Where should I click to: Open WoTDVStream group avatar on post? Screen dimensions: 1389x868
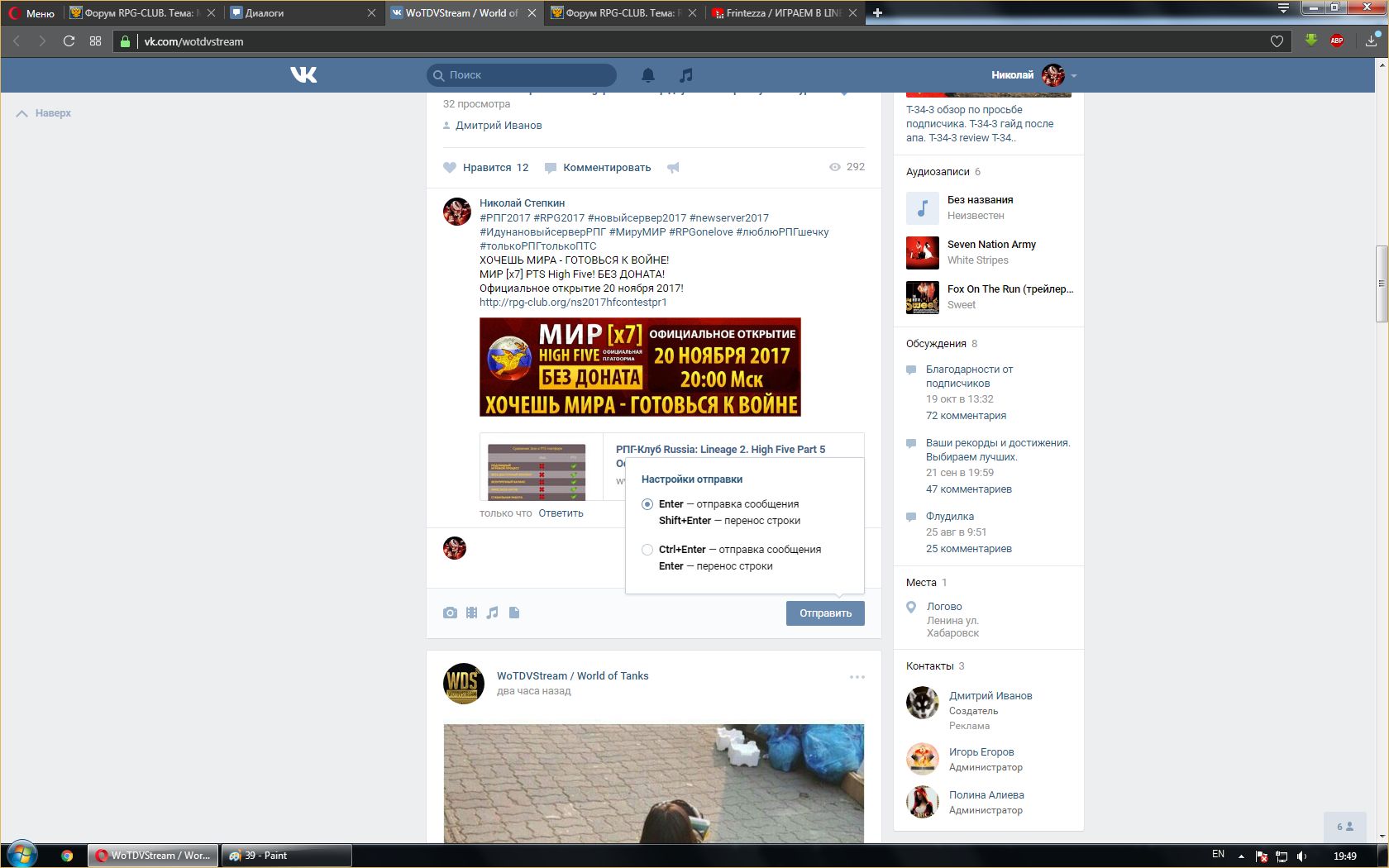(x=464, y=684)
